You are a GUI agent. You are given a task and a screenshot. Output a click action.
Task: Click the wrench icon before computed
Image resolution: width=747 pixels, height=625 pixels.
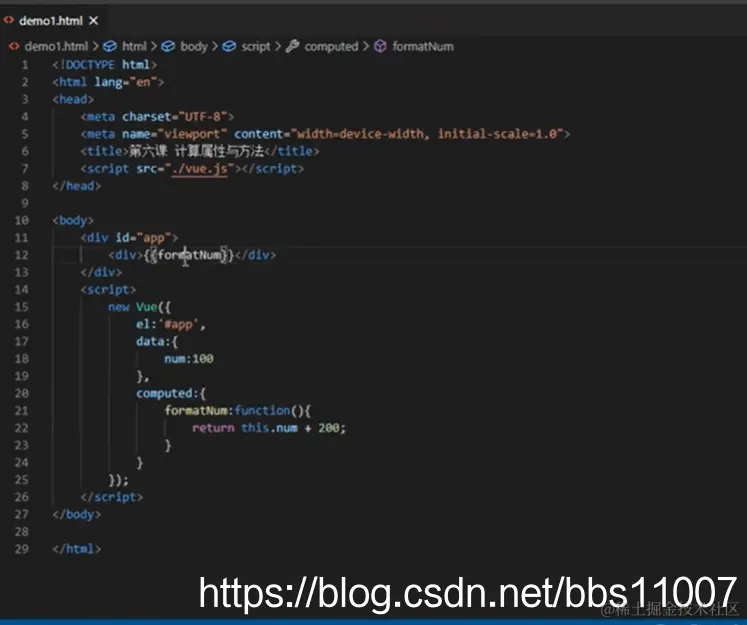[292, 46]
